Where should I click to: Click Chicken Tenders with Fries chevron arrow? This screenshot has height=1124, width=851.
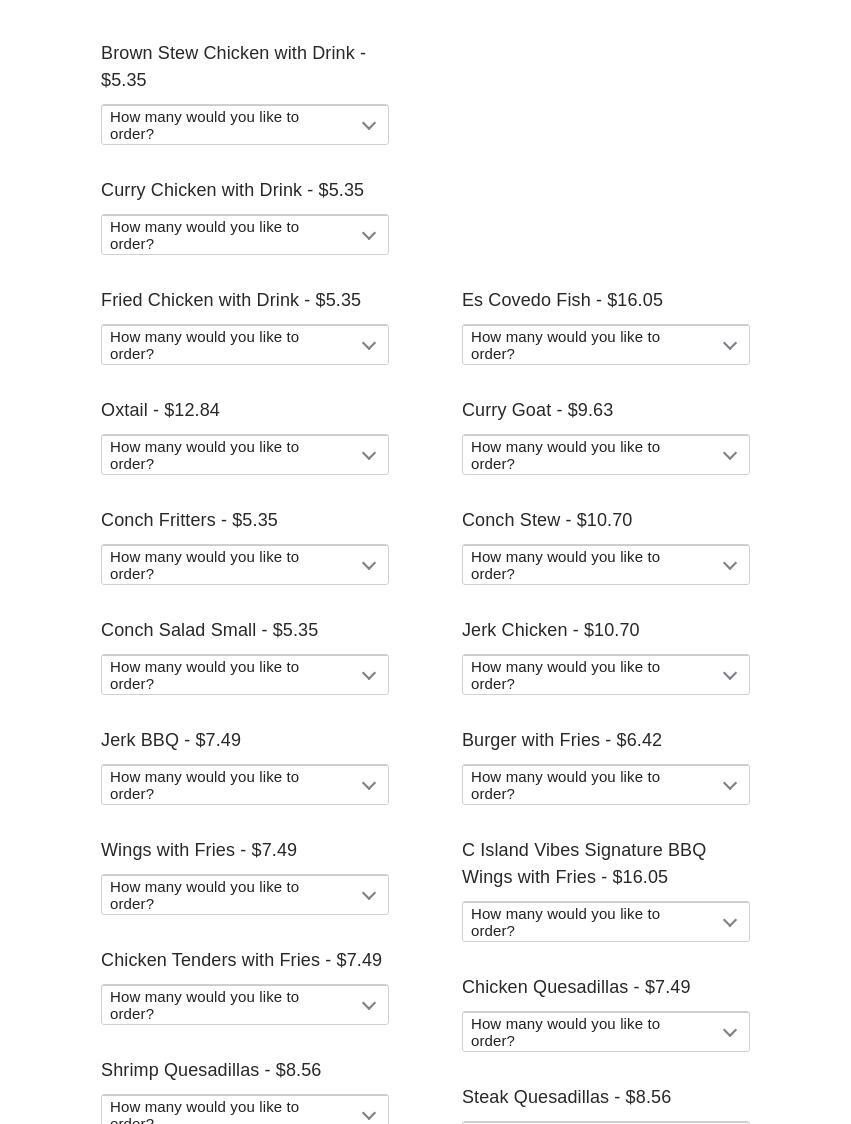(369, 1006)
